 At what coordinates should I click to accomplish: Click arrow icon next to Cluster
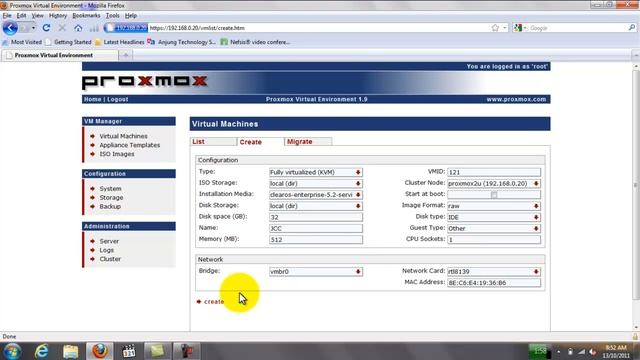(x=93, y=259)
